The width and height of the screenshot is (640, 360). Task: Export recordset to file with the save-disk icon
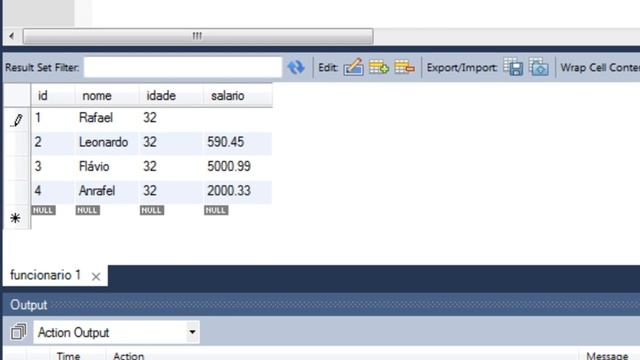[x=513, y=67]
